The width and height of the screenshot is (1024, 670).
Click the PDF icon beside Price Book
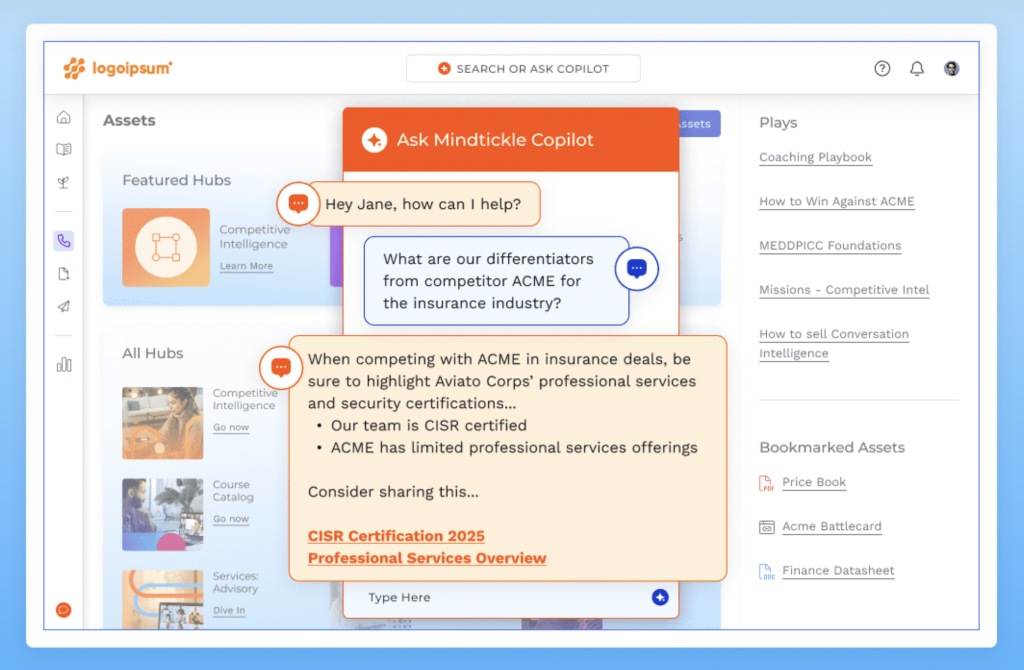pyautogui.click(x=766, y=483)
